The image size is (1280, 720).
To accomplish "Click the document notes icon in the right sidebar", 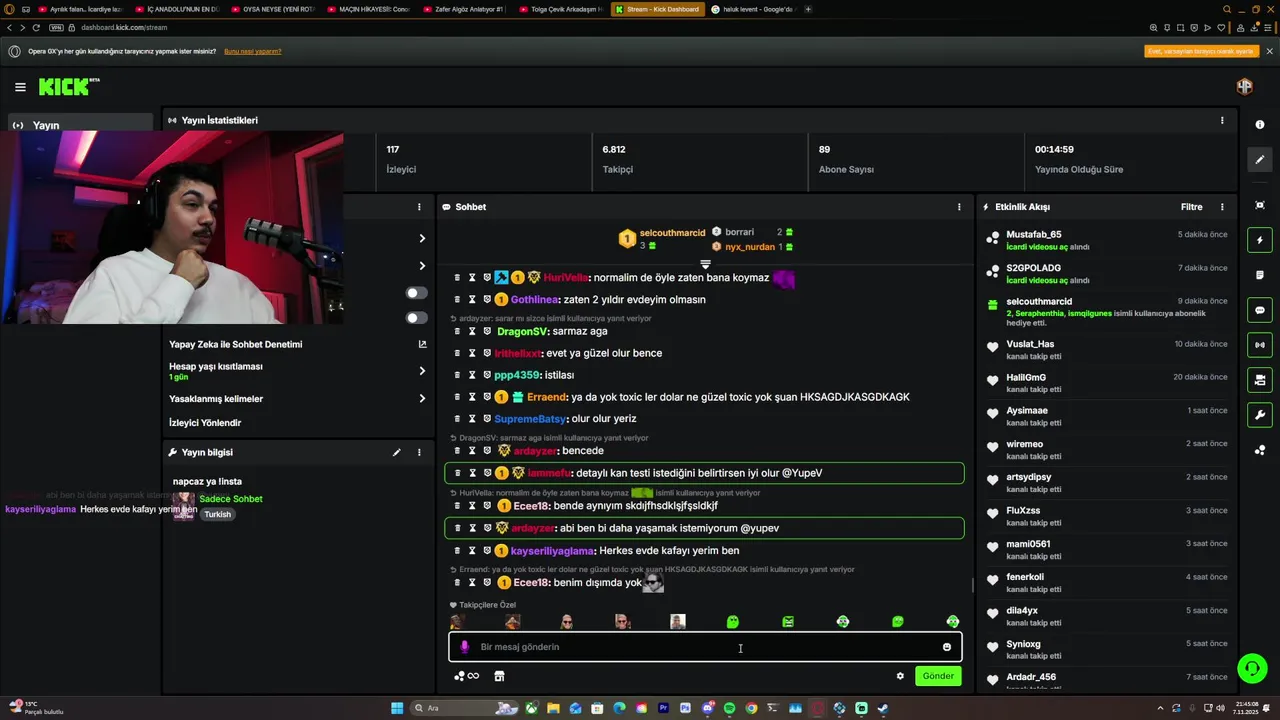I will pyautogui.click(x=1260, y=275).
